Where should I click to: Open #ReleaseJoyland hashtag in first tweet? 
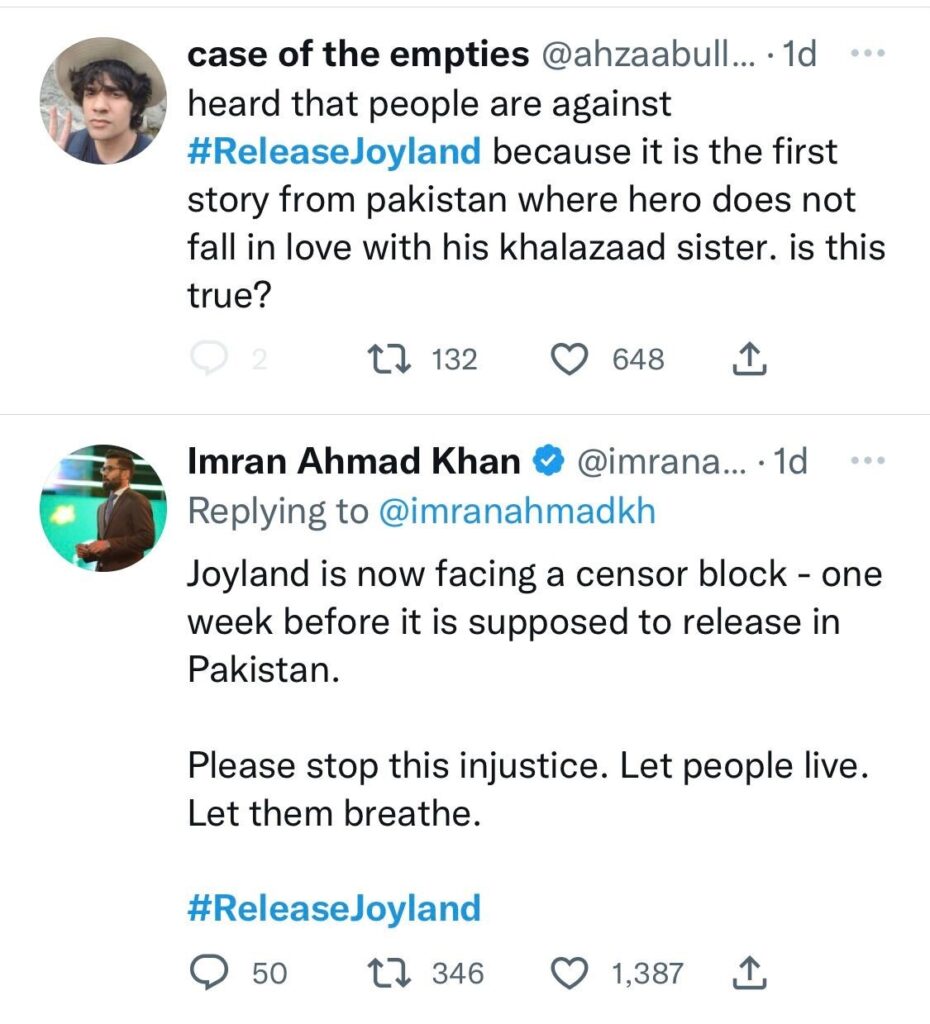(x=334, y=152)
